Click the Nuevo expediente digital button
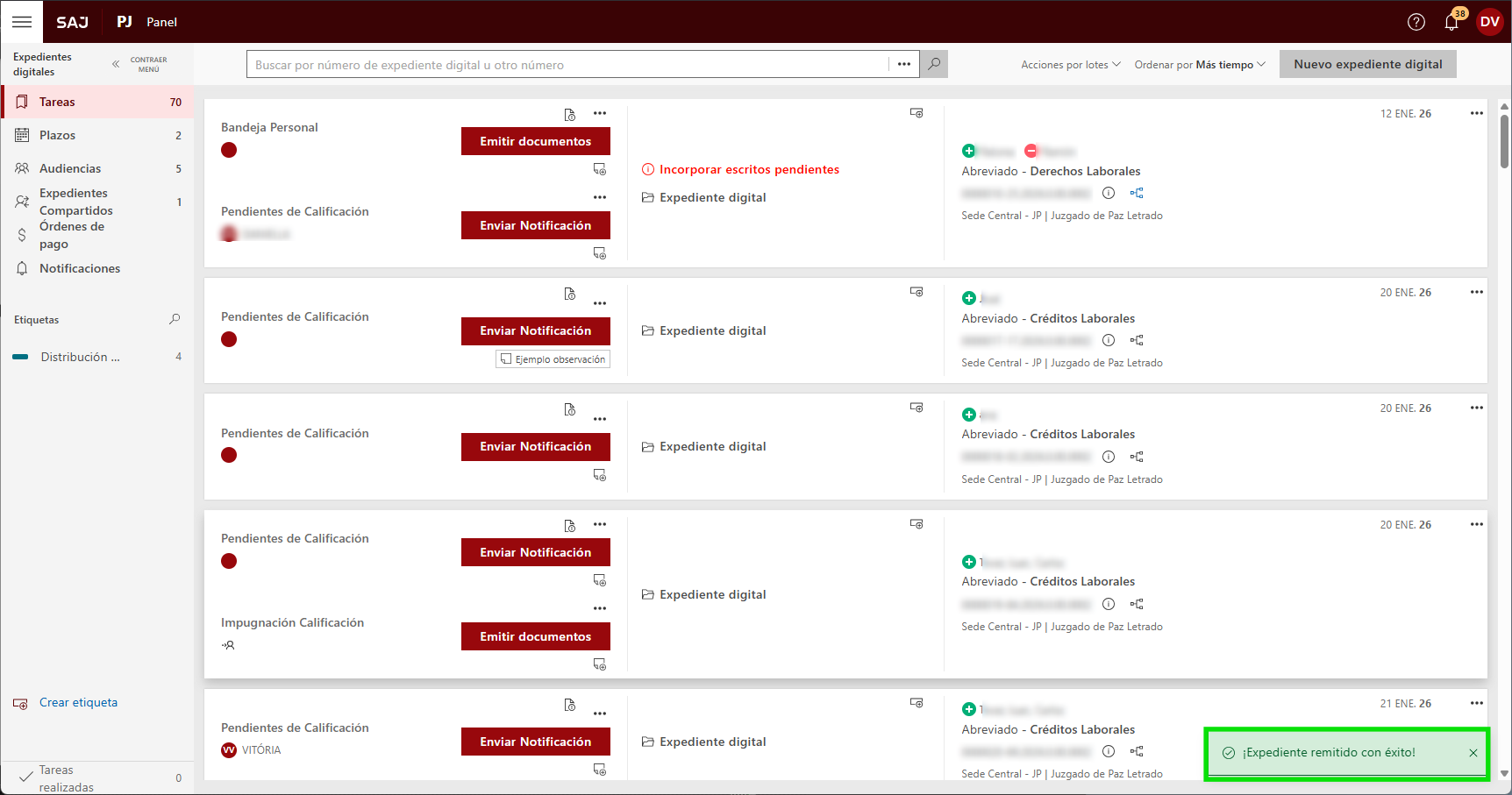Screen dimensions: 1512x795 point(1367,64)
